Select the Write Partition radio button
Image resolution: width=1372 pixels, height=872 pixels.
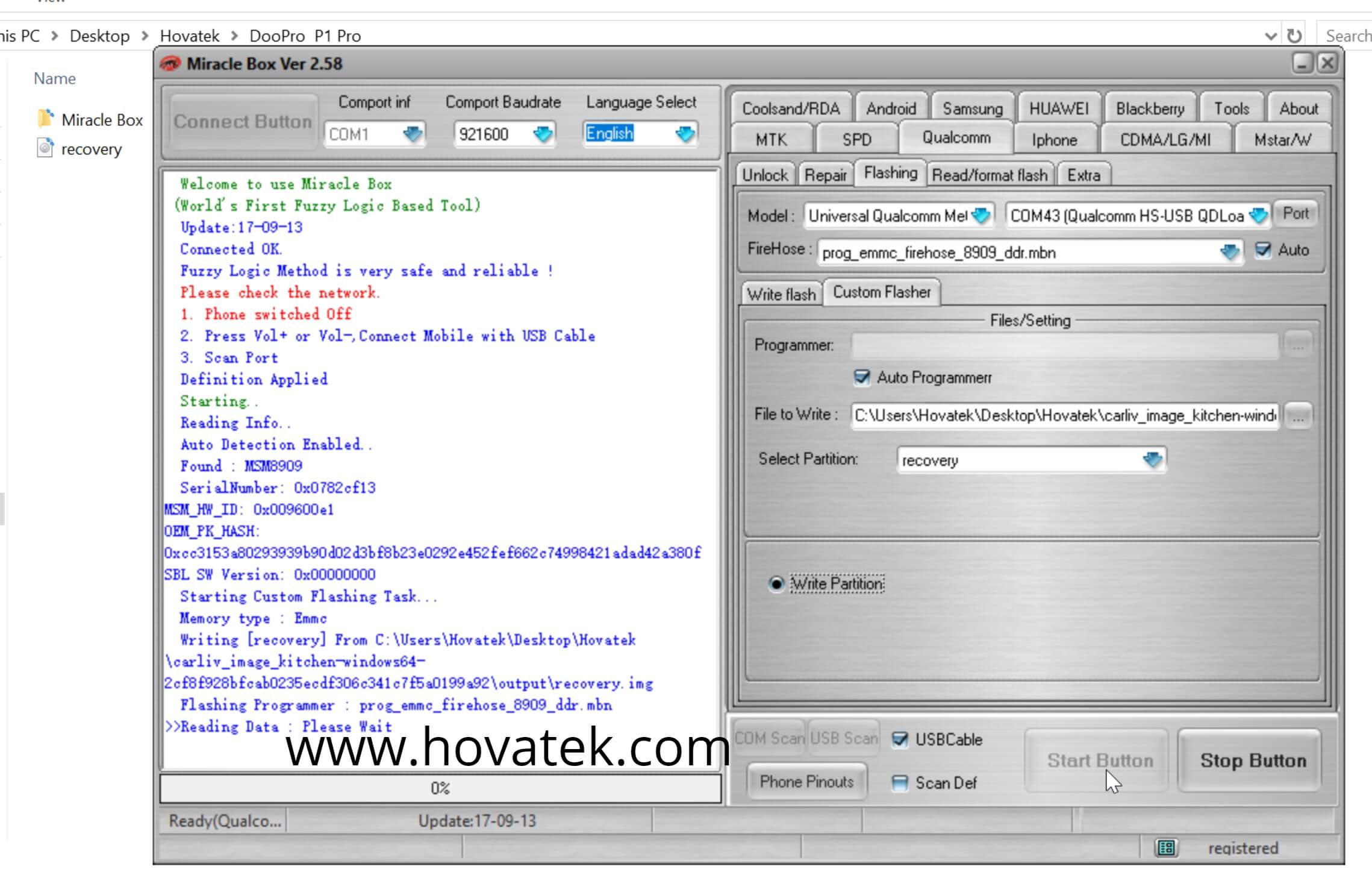(776, 583)
